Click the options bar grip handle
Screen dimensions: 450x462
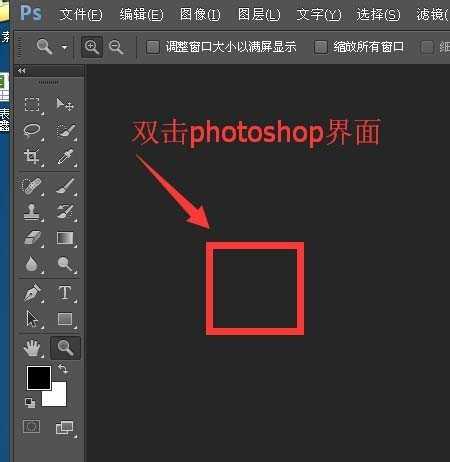coord(20,47)
